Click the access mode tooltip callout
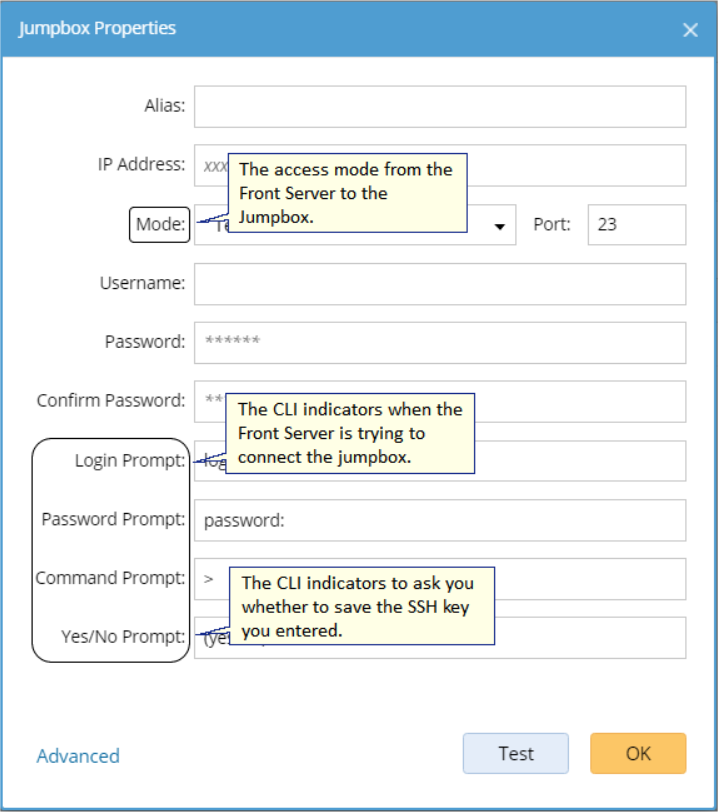The height and width of the screenshot is (812, 718). 348,193
